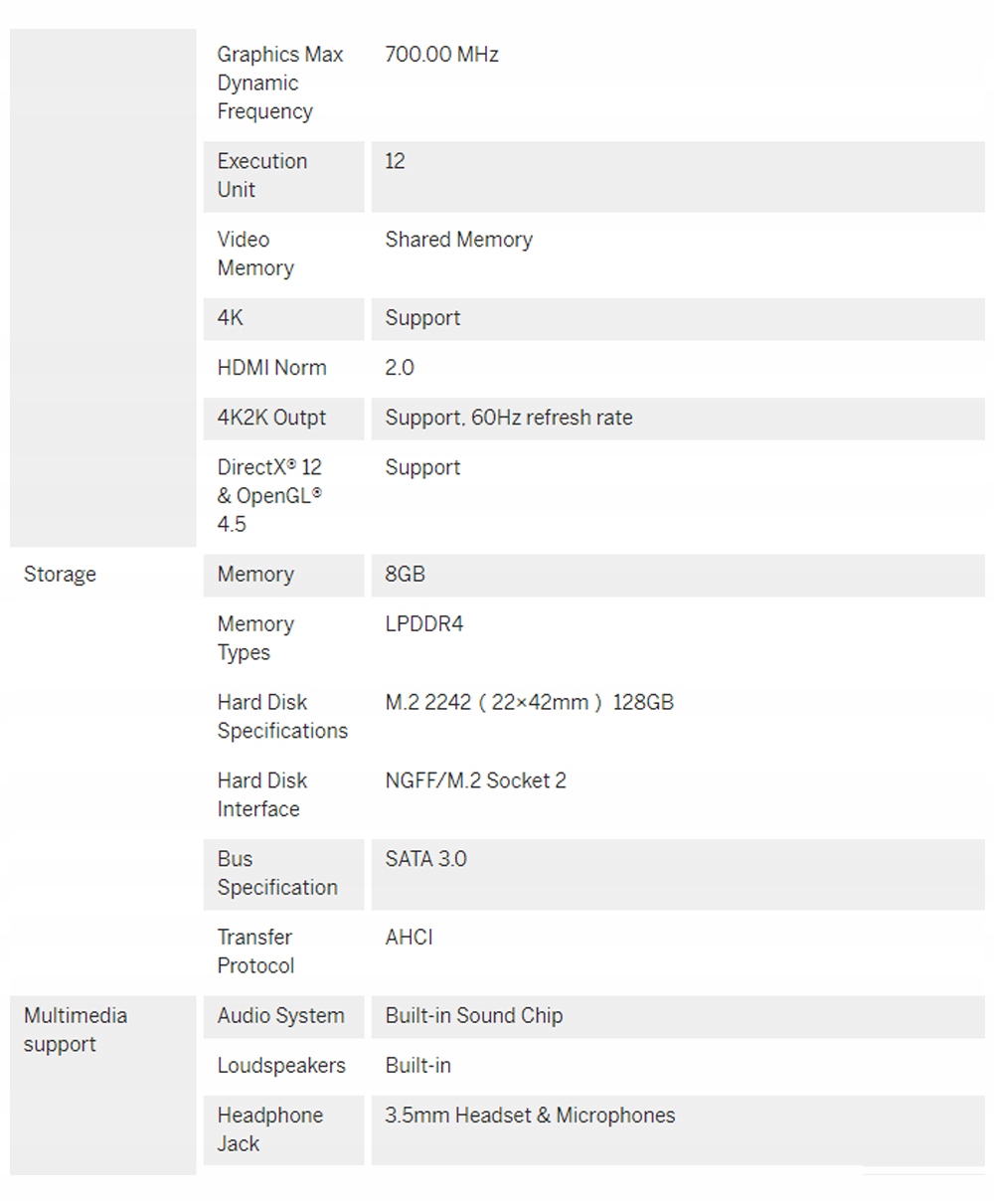
Task: Select the Execution Unit row label
Action: pos(262,175)
